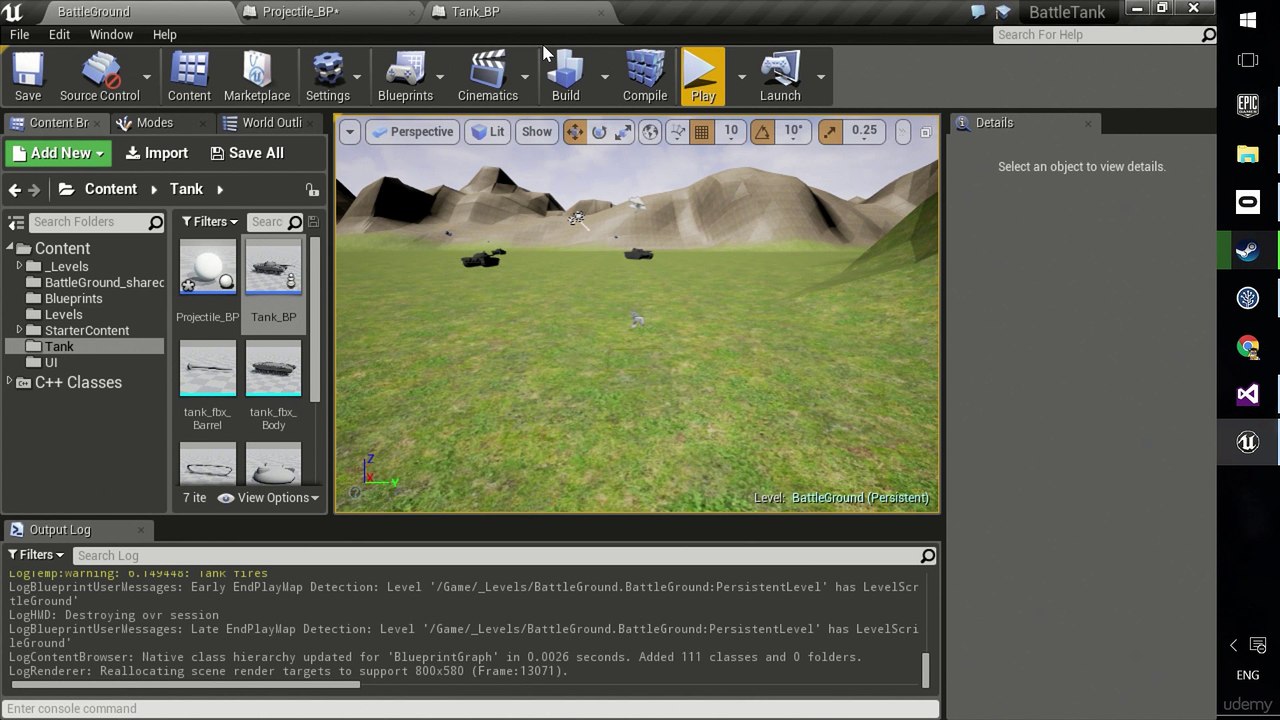Open surface snapping options in viewport
Screen dimensions: 1280x720
click(x=678, y=132)
